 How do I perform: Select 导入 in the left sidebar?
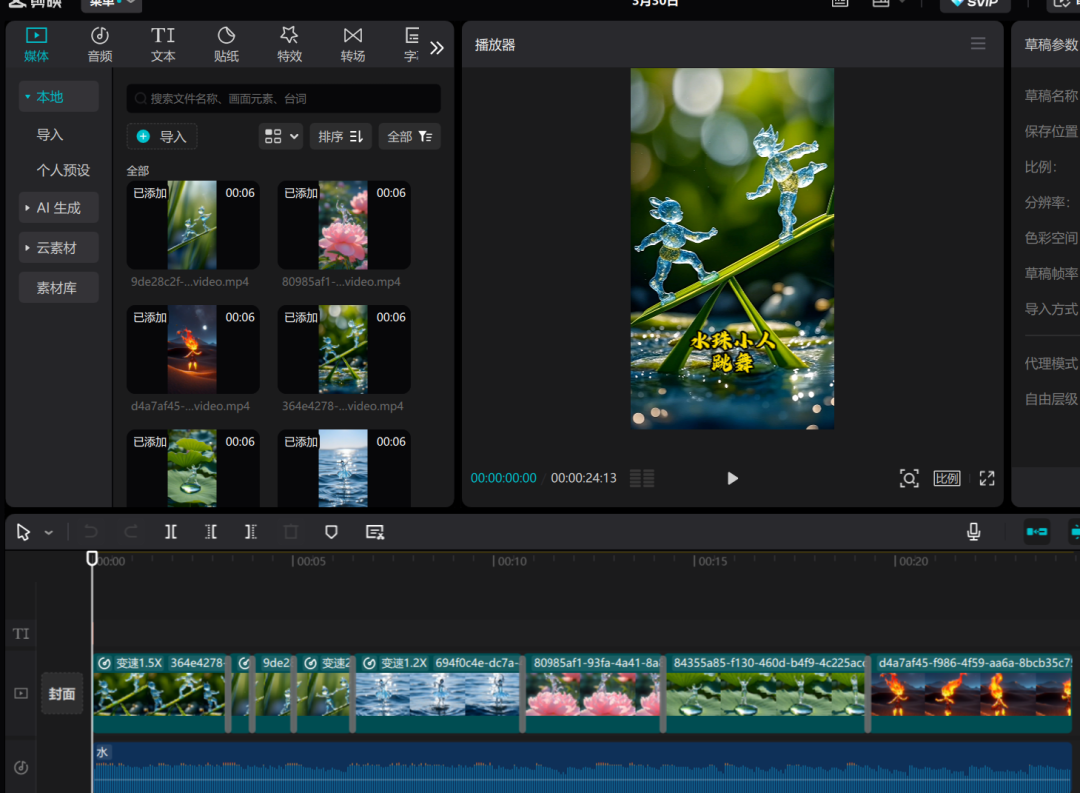[50, 134]
